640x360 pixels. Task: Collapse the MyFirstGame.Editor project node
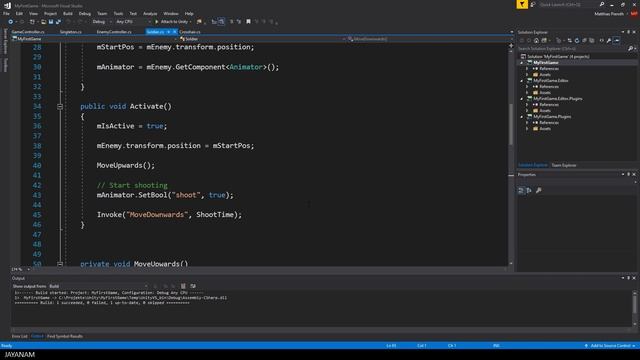(x=521, y=81)
